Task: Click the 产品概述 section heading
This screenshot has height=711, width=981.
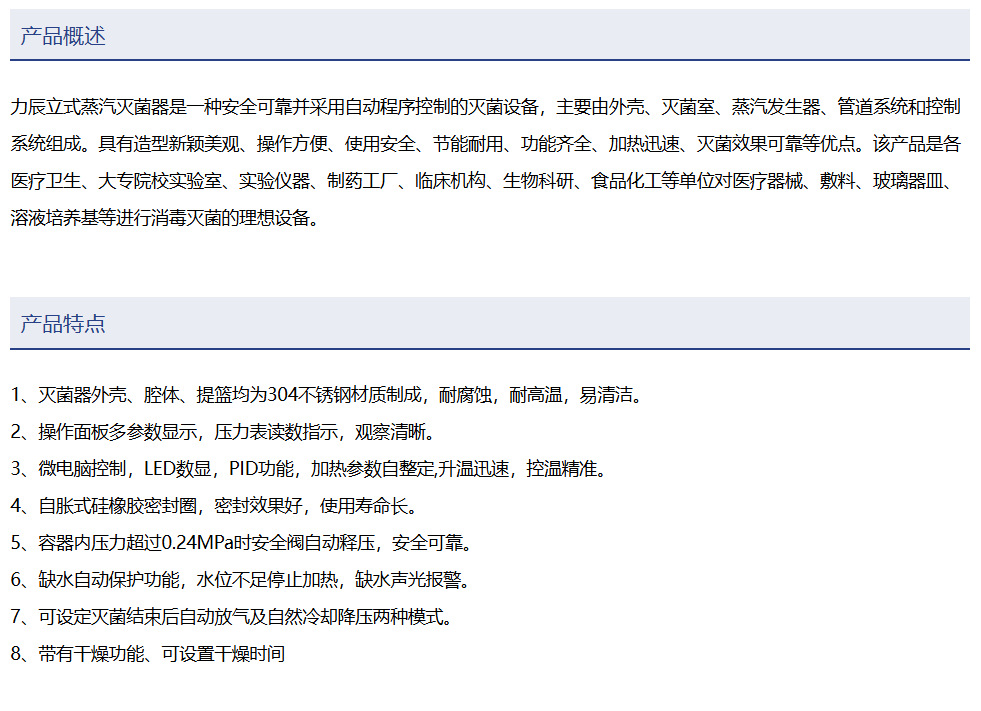Action: (x=63, y=36)
